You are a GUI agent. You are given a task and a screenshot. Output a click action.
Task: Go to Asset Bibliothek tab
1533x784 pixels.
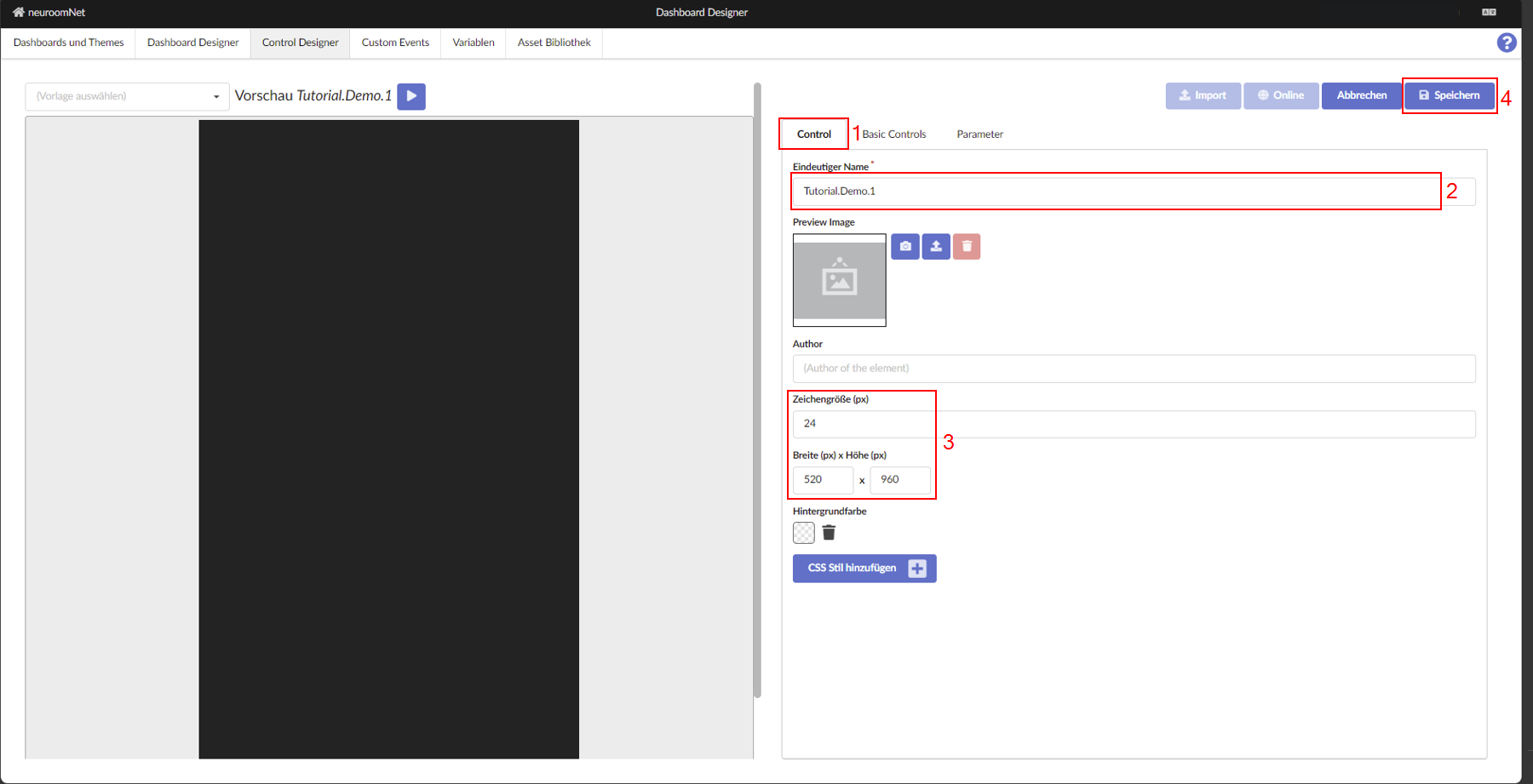554,43
